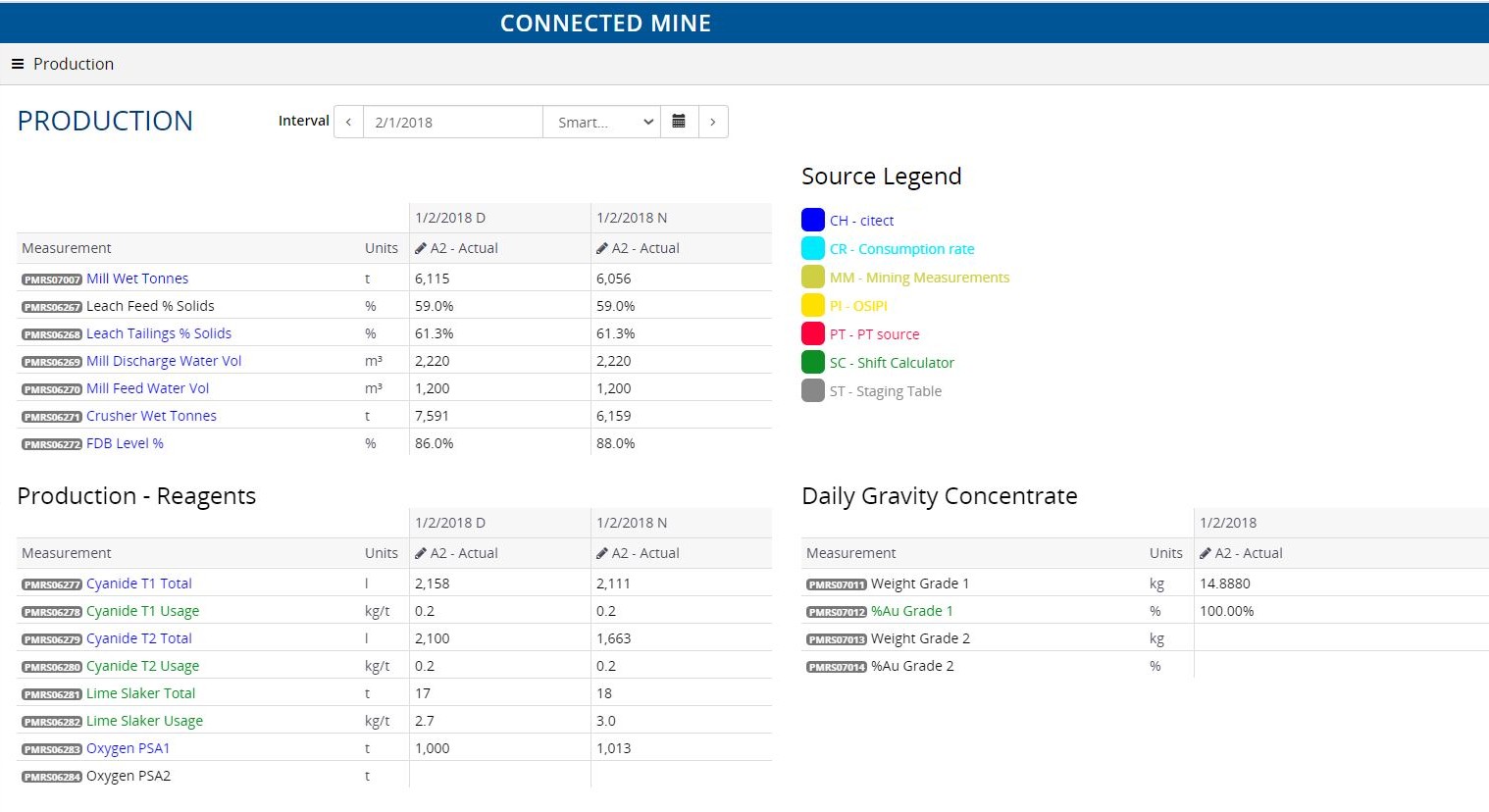1489x812 pixels.
Task: Open the %Au Grade 1 link
Action: (x=912, y=611)
